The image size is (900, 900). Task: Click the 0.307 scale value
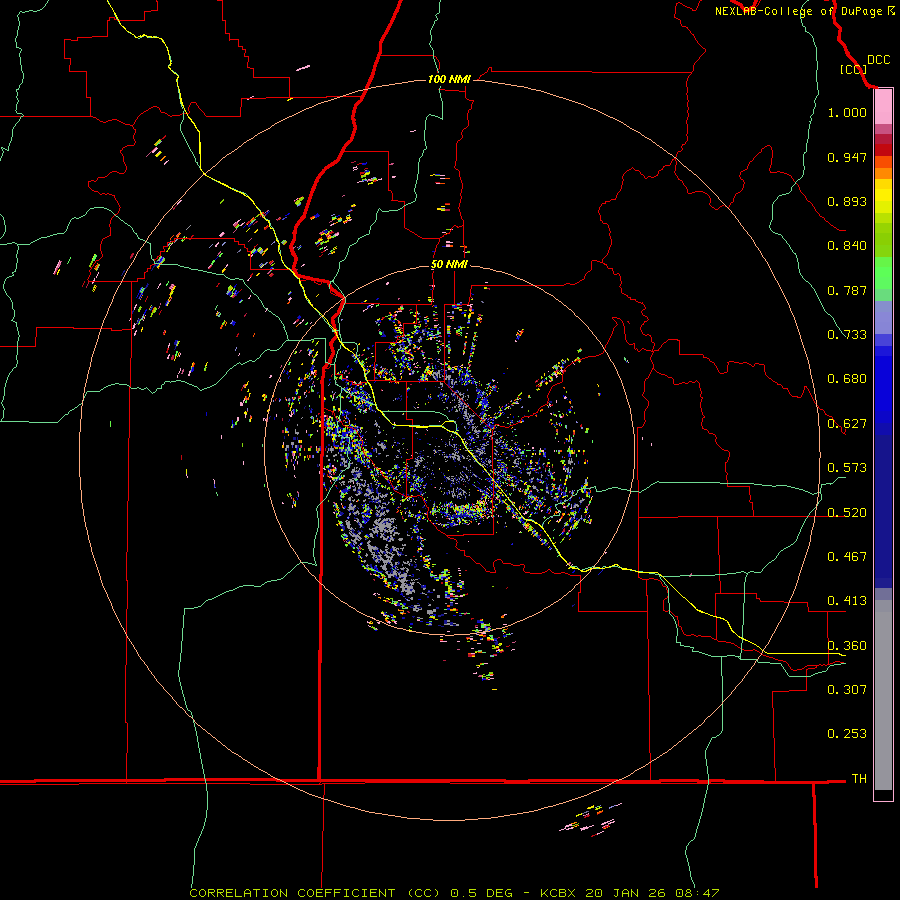pos(847,690)
